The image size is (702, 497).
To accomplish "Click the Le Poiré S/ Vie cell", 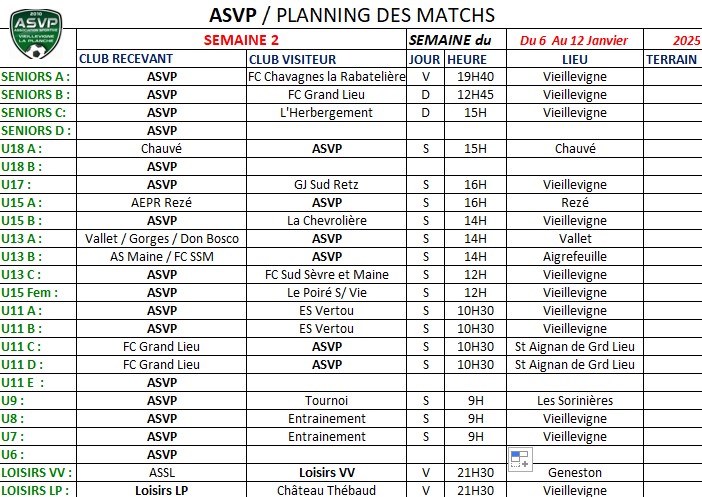I will click(x=326, y=292).
